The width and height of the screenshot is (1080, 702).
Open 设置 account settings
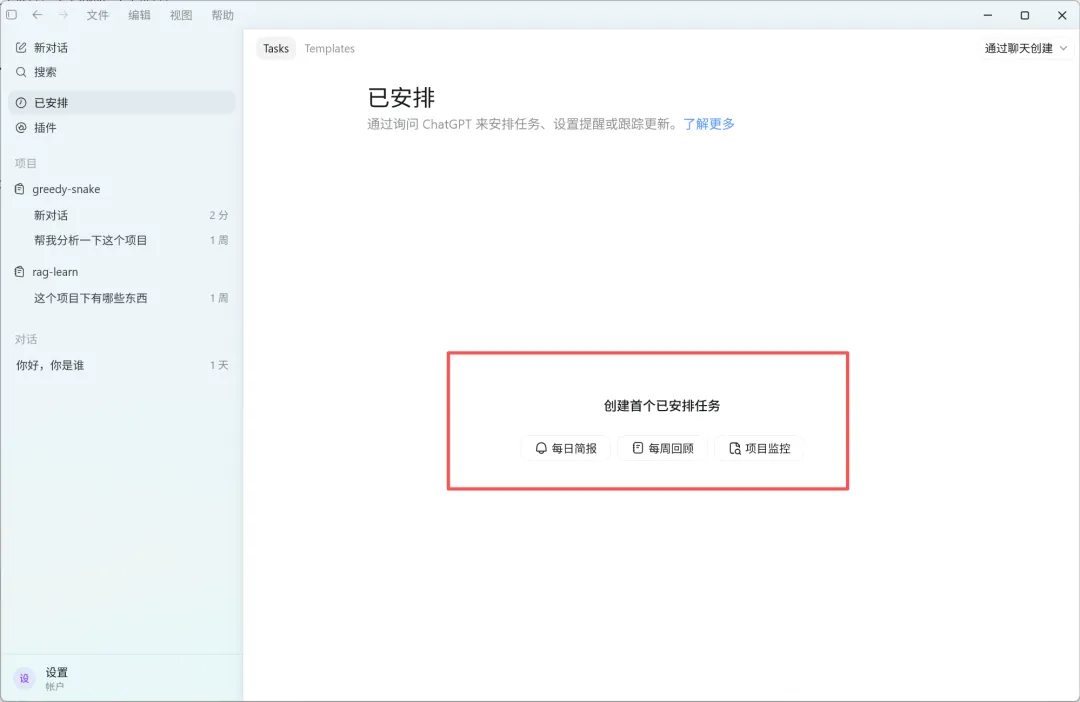point(121,679)
